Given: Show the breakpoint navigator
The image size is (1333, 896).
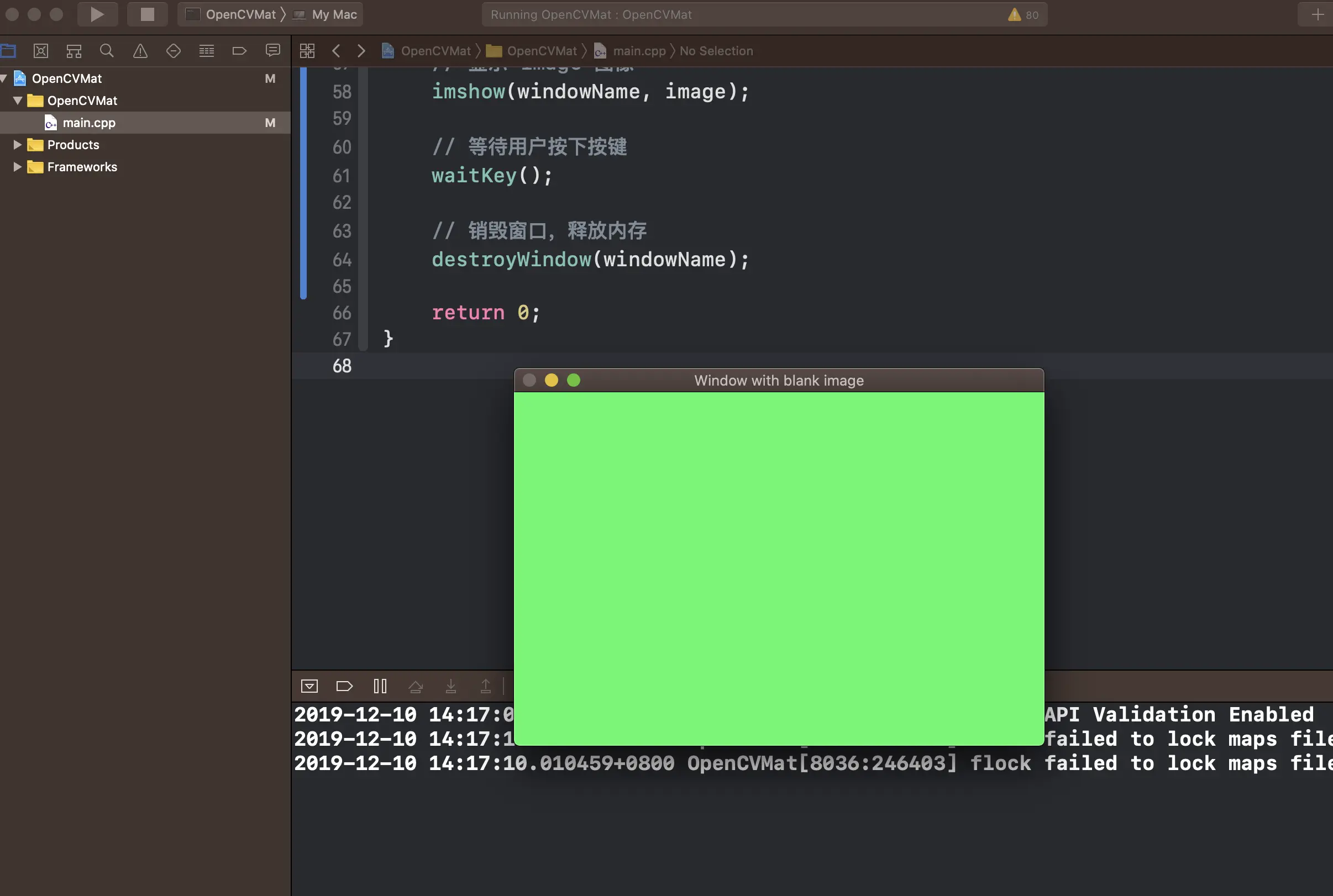Looking at the screenshot, I should [239, 51].
